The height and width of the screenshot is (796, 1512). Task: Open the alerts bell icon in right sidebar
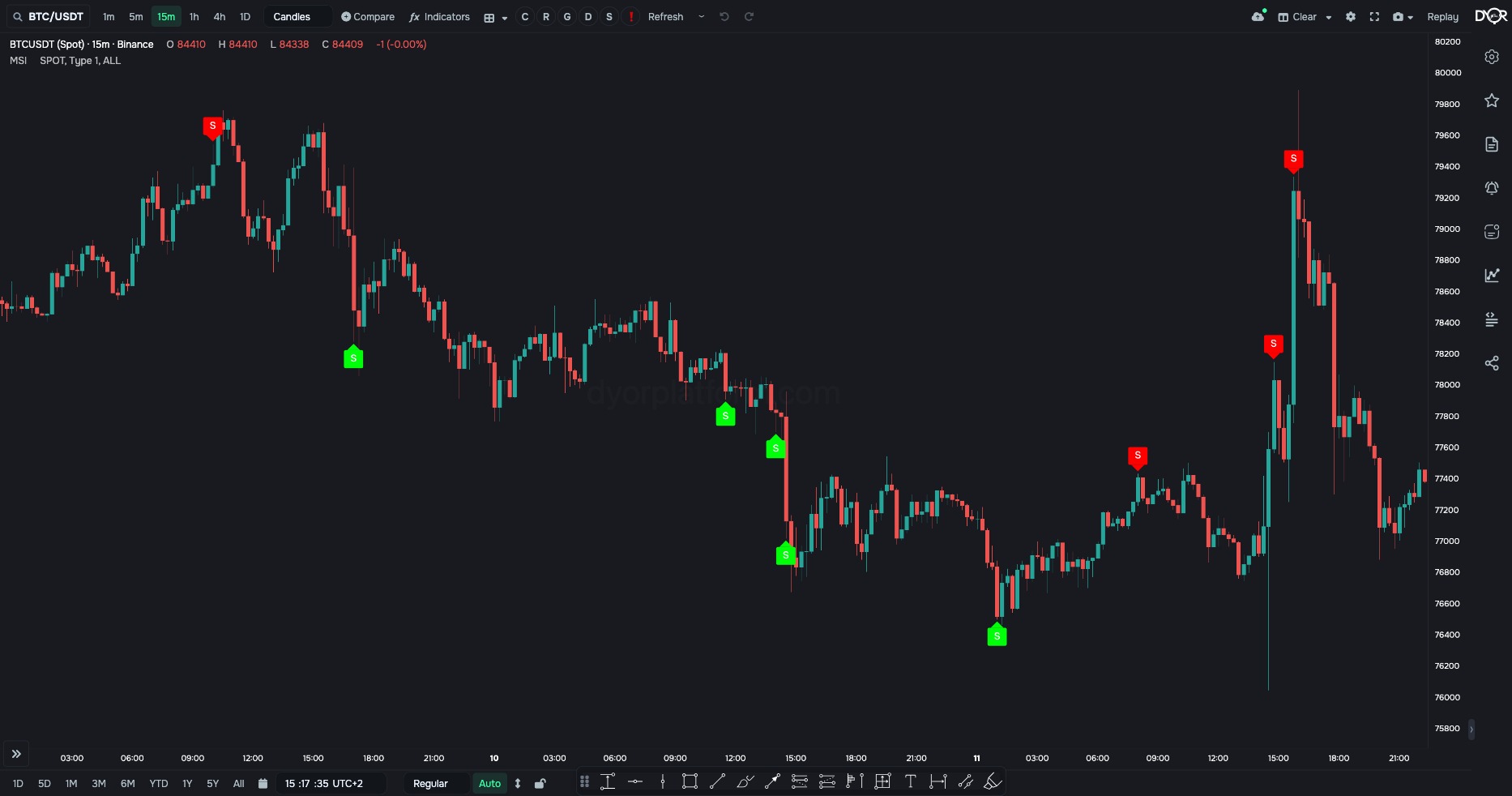tap(1492, 188)
